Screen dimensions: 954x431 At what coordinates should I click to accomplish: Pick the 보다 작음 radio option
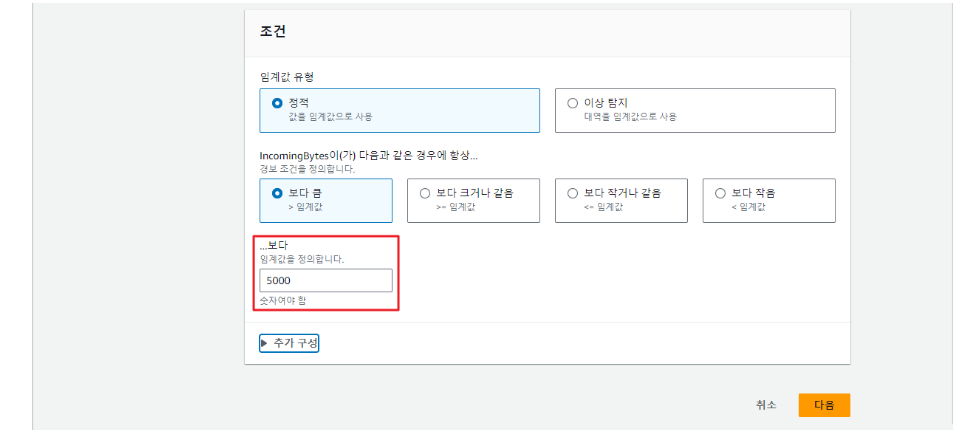click(x=720, y=193)
